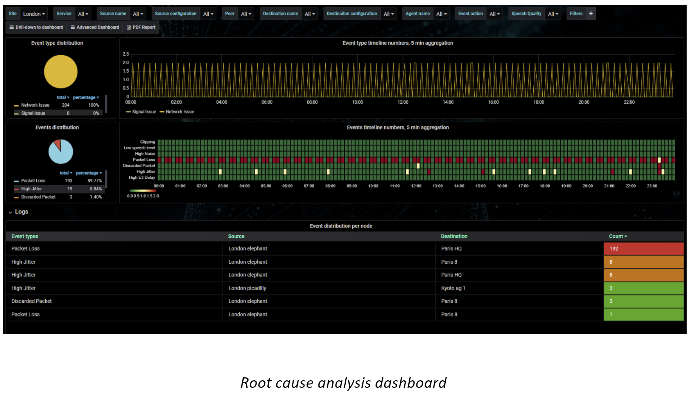The height and width of the screenshot is (395, 690).
Task: Collapse the Logs row section
Action: (18, 212)
